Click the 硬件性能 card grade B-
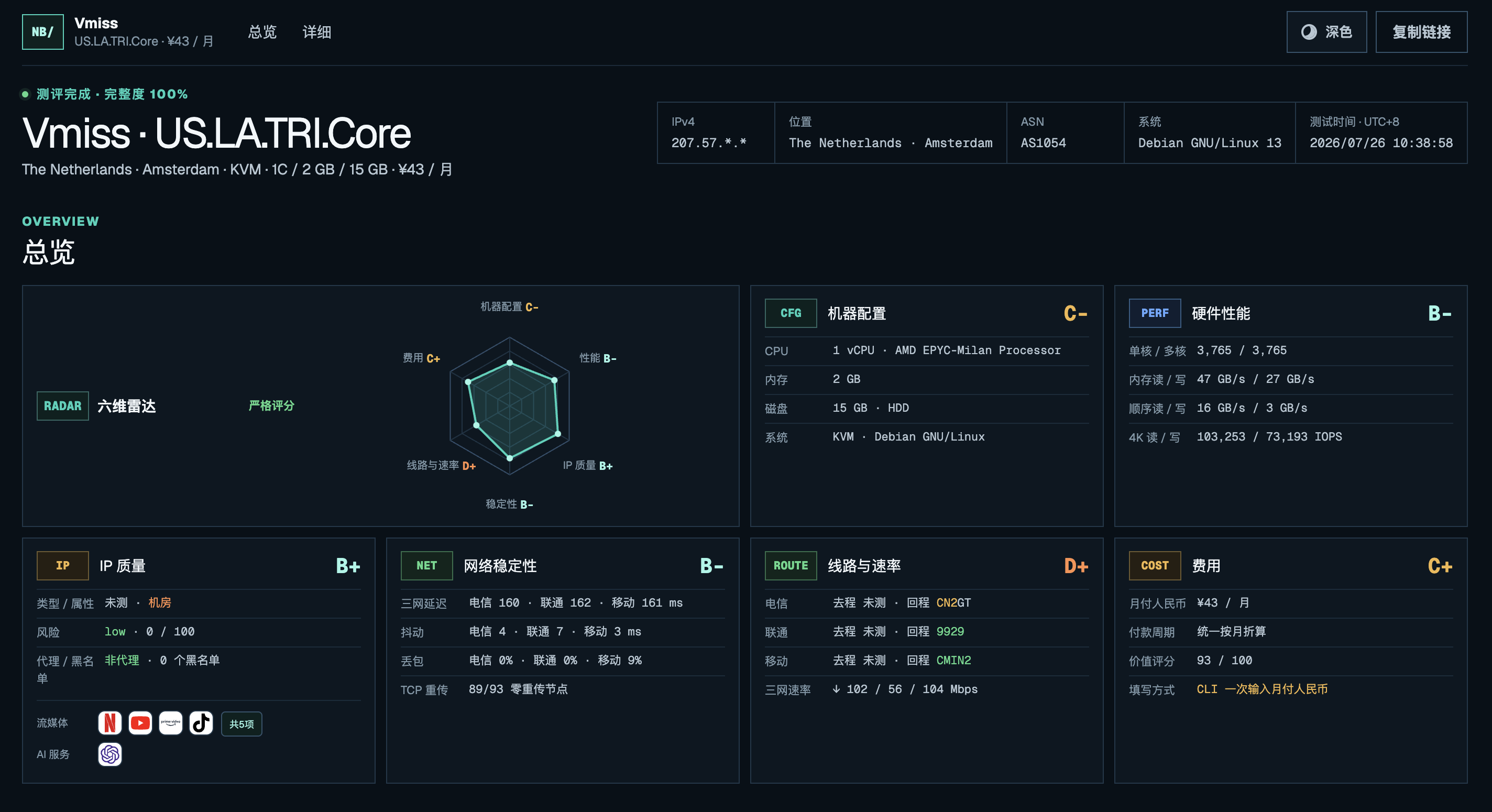1492x812 pixels. click(x=1439, y=313)
